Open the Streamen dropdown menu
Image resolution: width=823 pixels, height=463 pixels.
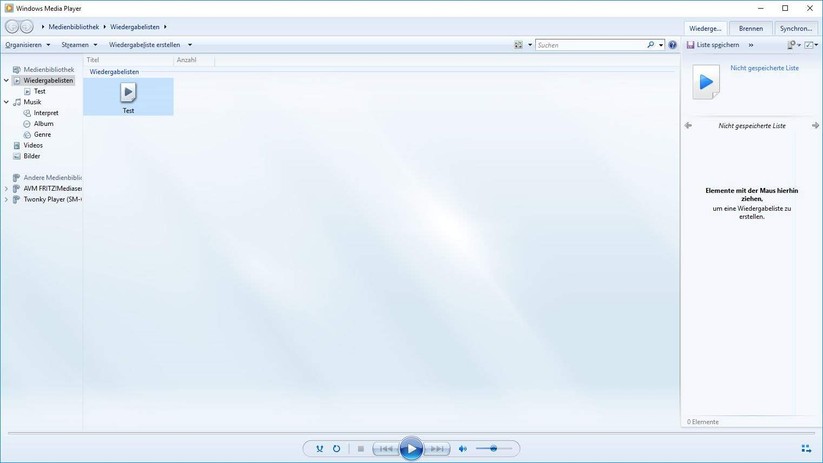(x=79, y=45)
